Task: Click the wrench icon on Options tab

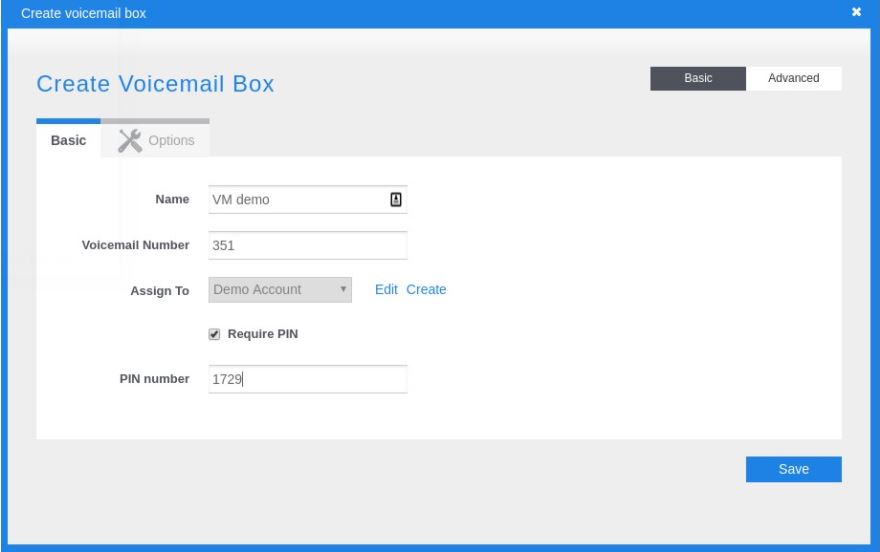Action: coord(130,140)
